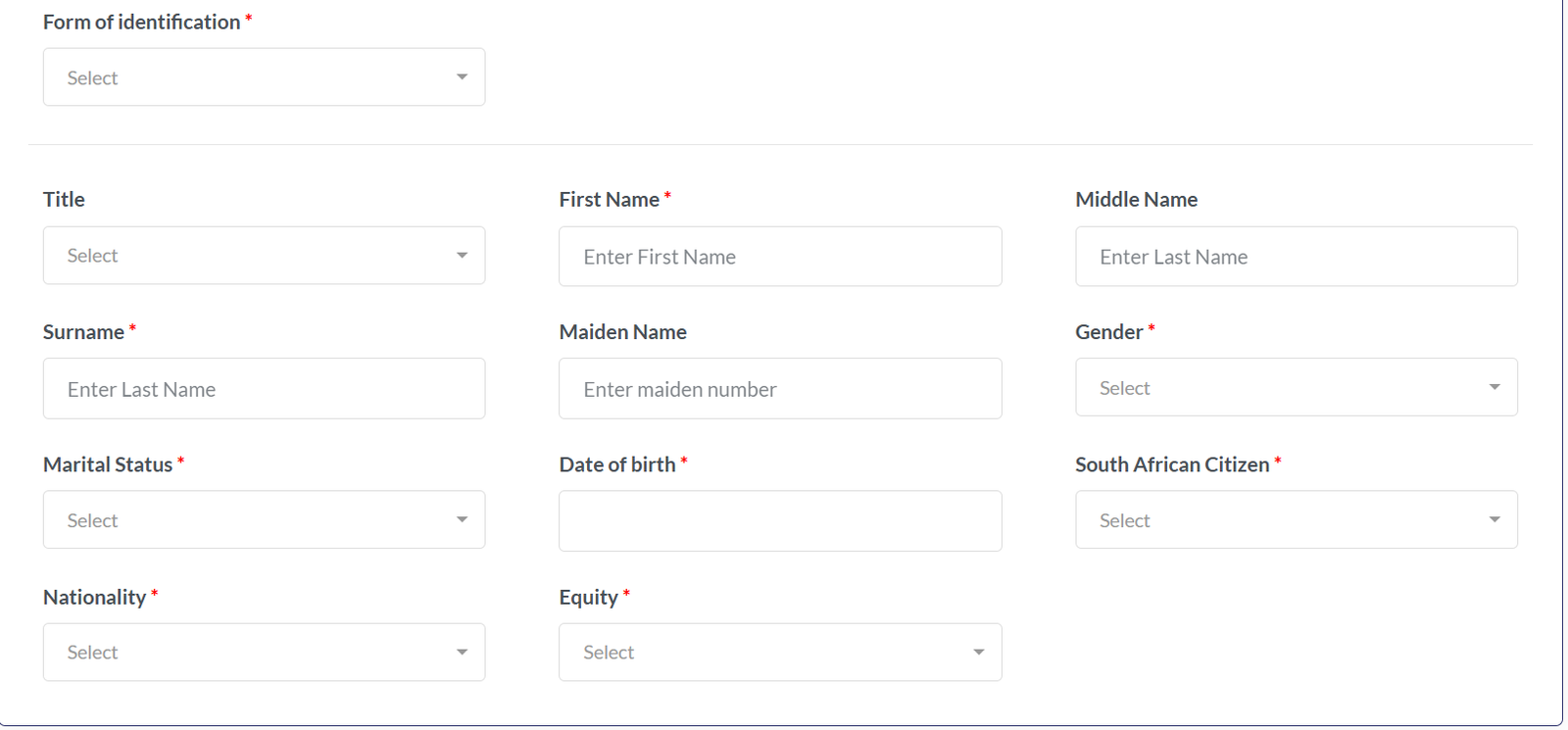The width and height of the screenshot is (1568, 730).
Task: Click the Title label text
Action: tap(64, 199)
